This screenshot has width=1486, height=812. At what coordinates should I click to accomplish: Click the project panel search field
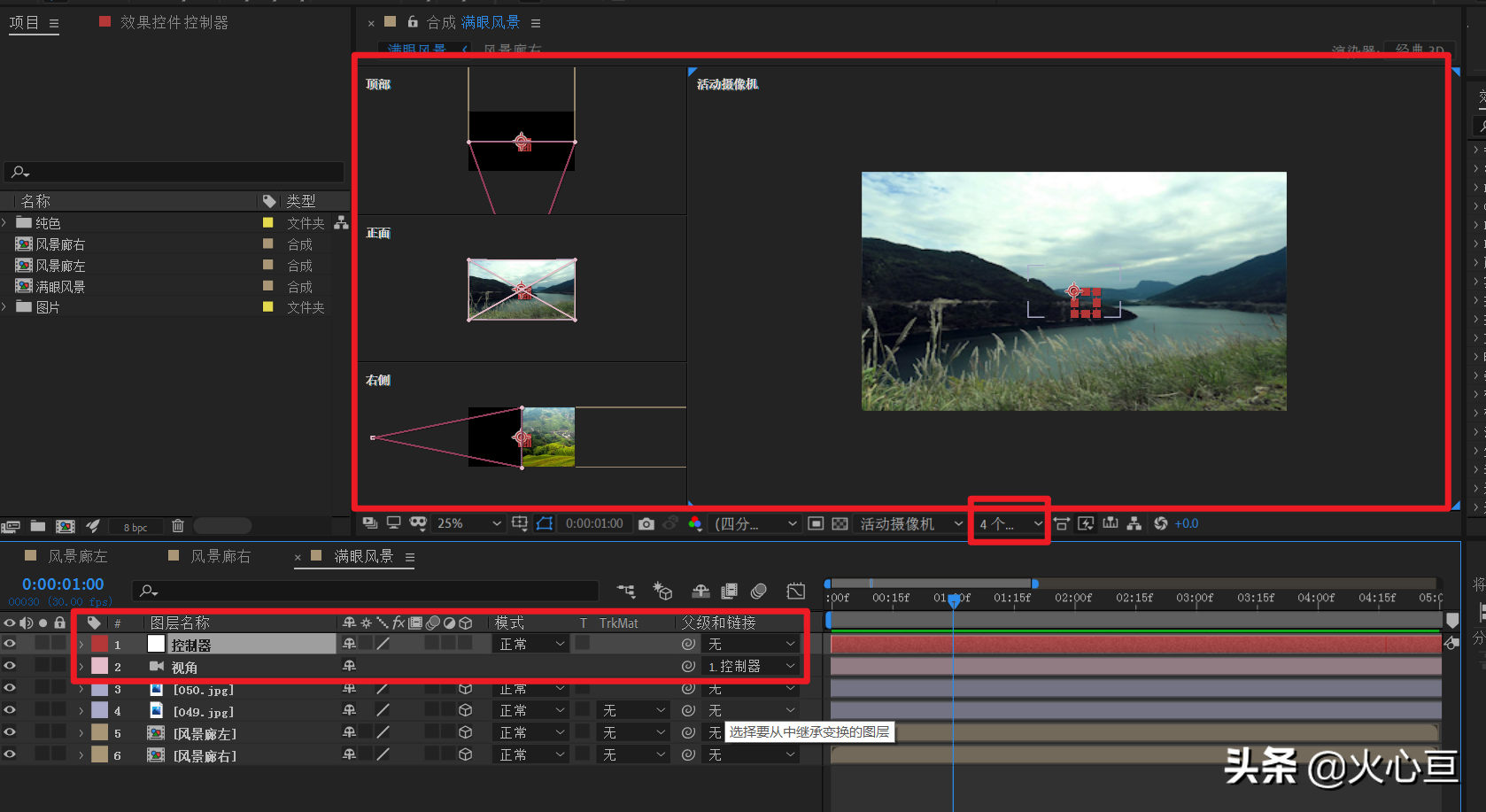tap(174, 172)
